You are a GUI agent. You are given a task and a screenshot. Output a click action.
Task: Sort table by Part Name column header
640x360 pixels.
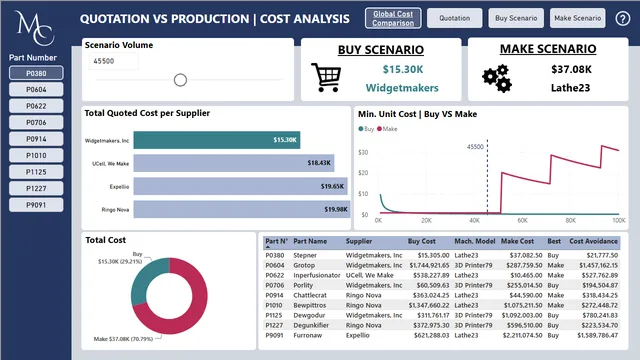pyautogui.click(x=310, y=241)
